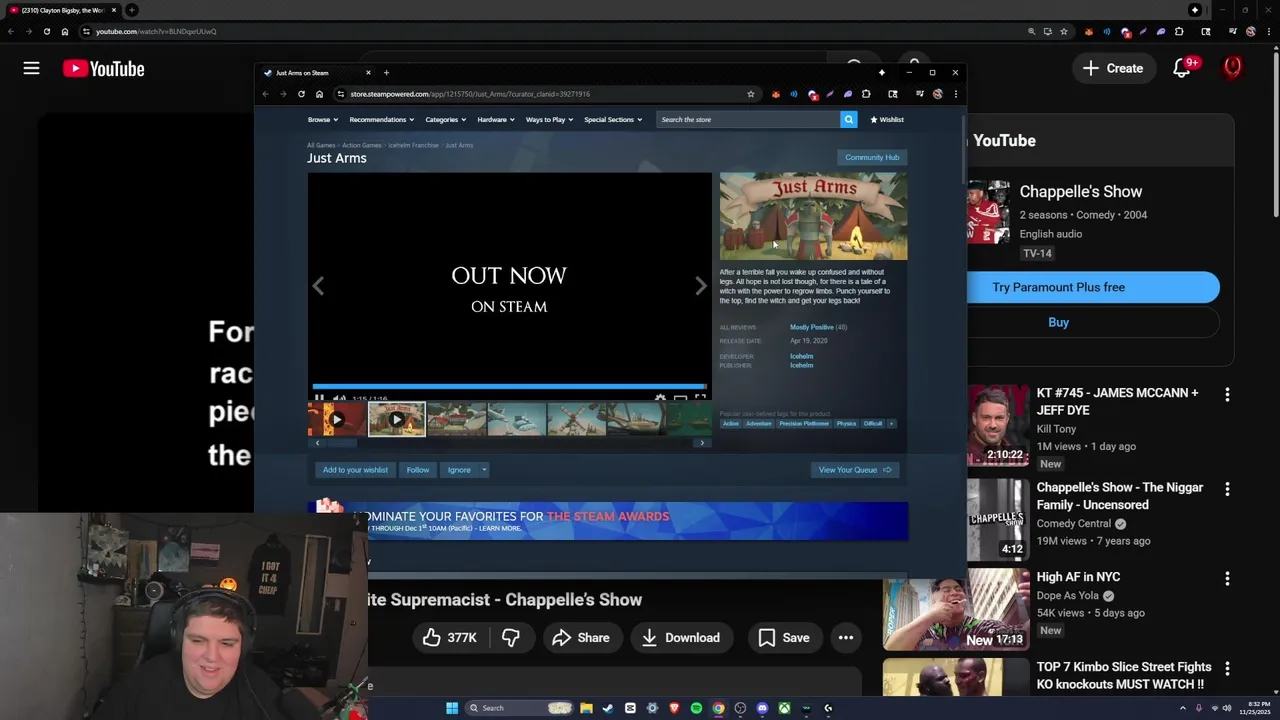Click View Your Queue
Screen dimensions: 1280x720
click(x=855, y=470)
